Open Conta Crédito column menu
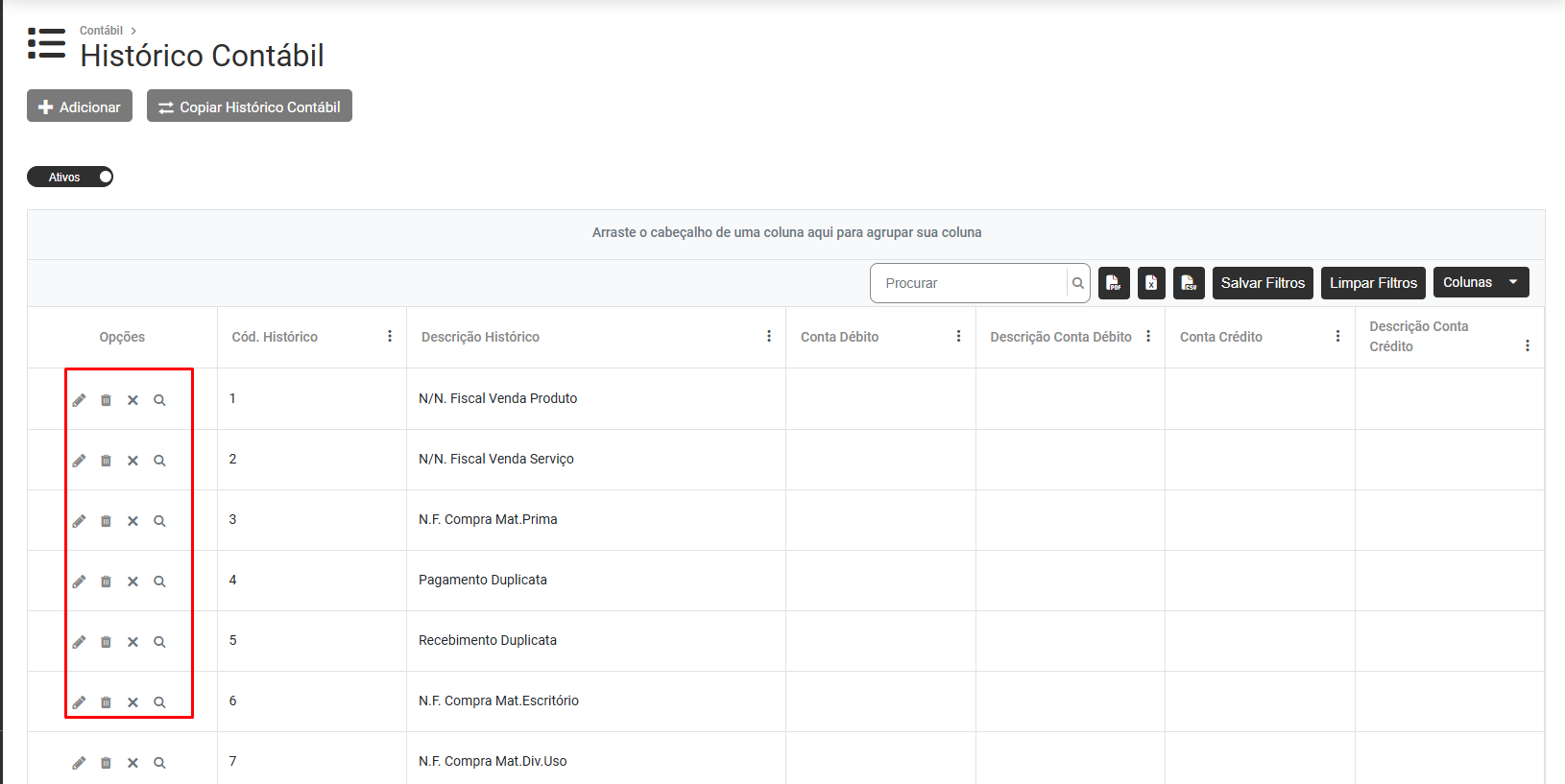The width and height of the screenshot is (1565, 784). tap(1337, 336)
